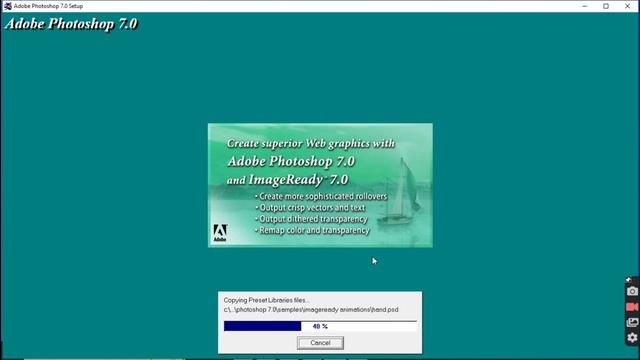This screenshot has height=360, width=640.
Task: Click the pin icon atop the side widget
Action: point(629,280)
